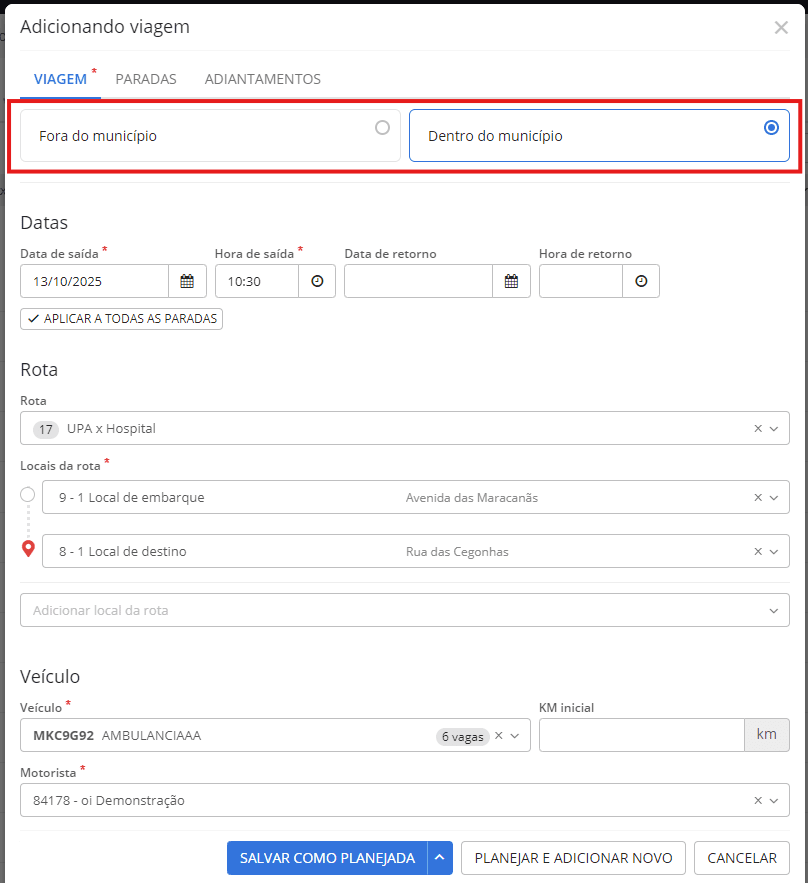Screen dimensions: 808x883
Task: Clear the selected vehicle MKC9G92
Action: pos(499,736)
